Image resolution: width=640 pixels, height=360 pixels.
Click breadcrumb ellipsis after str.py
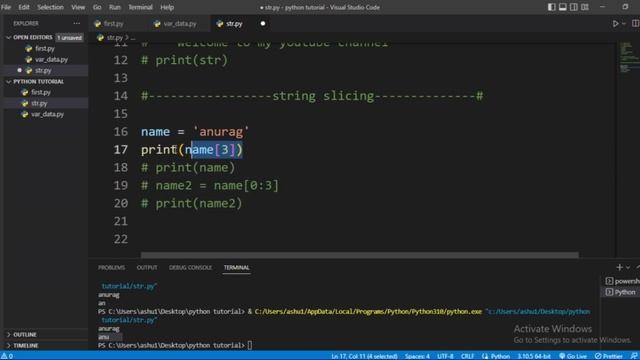pos(133,38)
